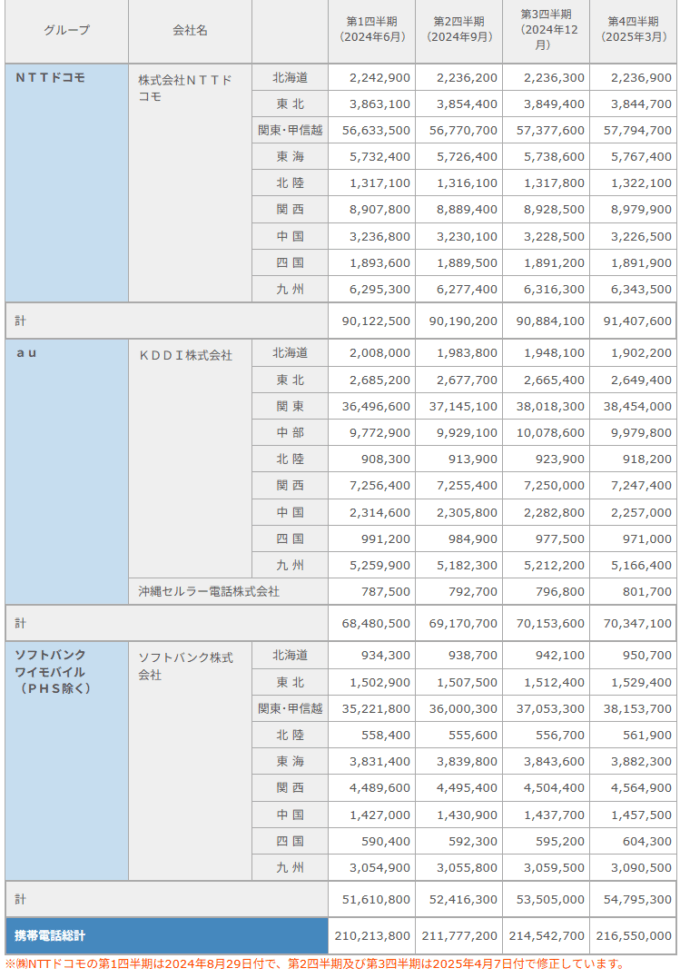Select the value 56,633,500

pyautogui.click(x=376, y=130)
